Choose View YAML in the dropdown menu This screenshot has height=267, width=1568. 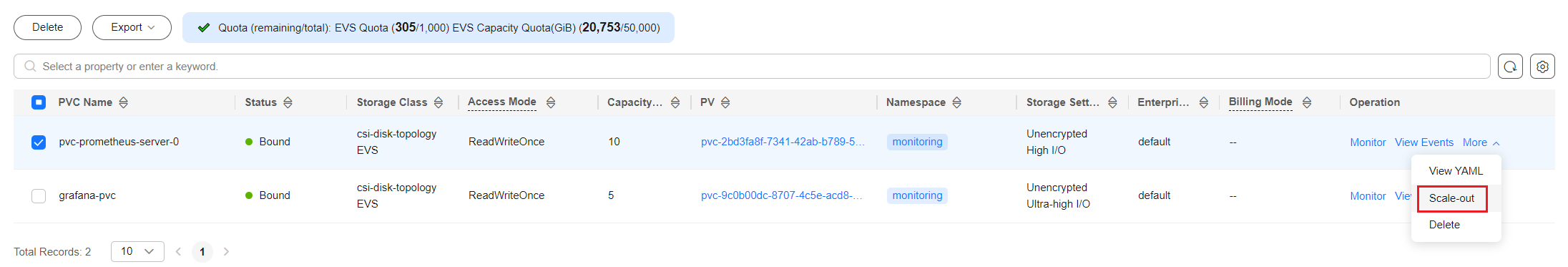pos(1456,171)
